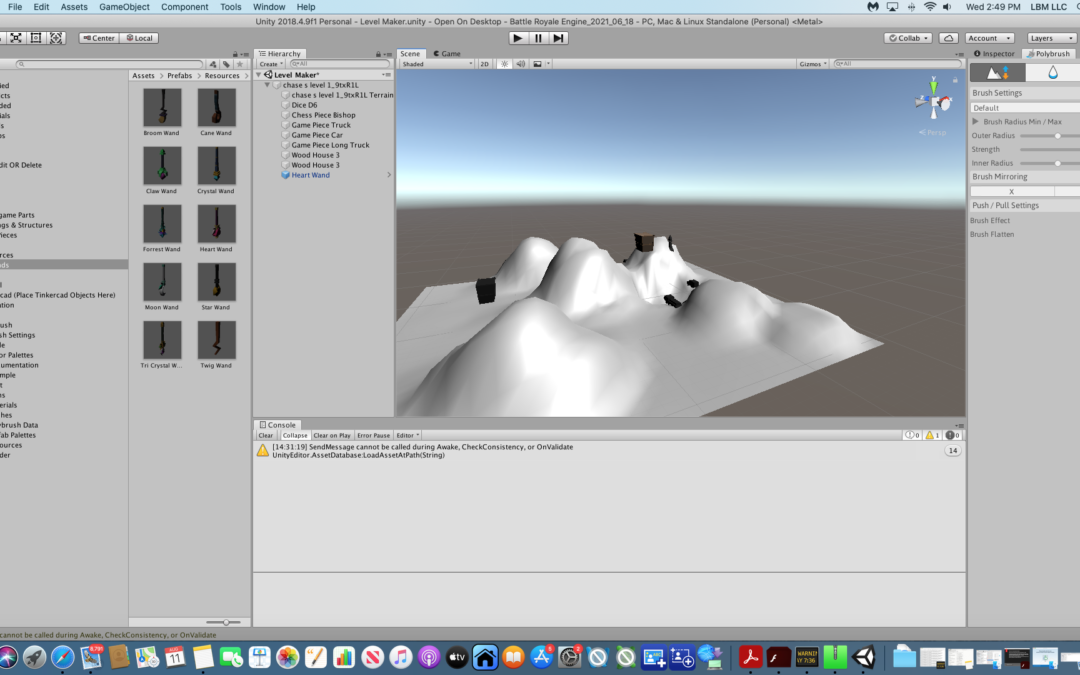This screenshot has width=1080, height=675.
Task: Open the Unity Services cloud button
Action: point(948,38)
